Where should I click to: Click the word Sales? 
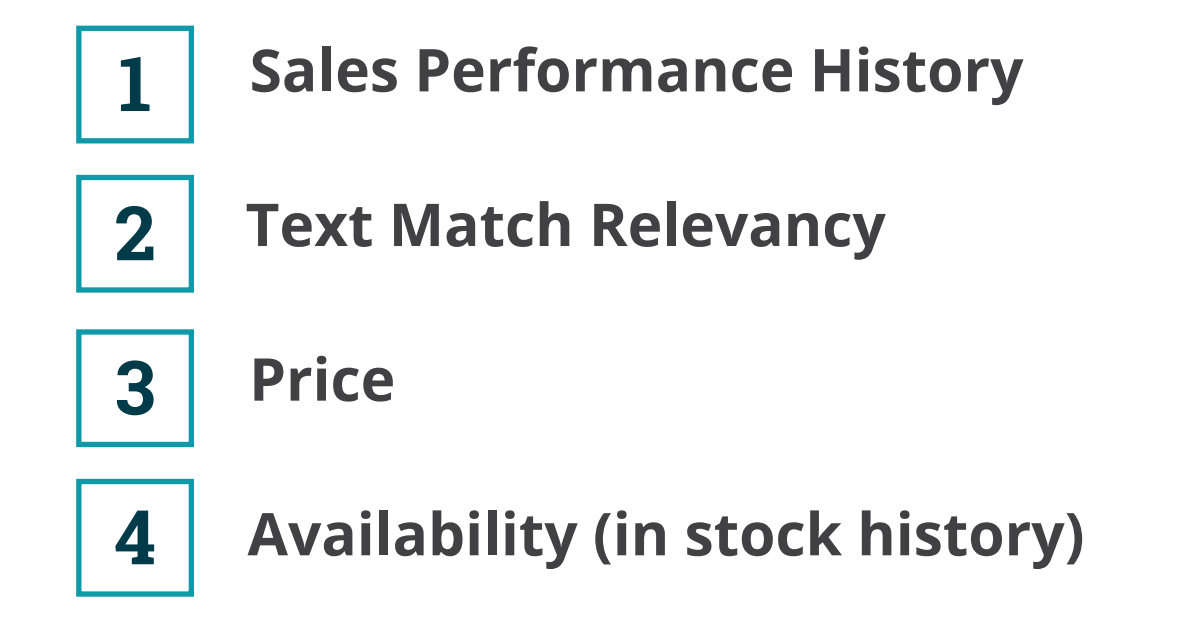coord(324,71)
